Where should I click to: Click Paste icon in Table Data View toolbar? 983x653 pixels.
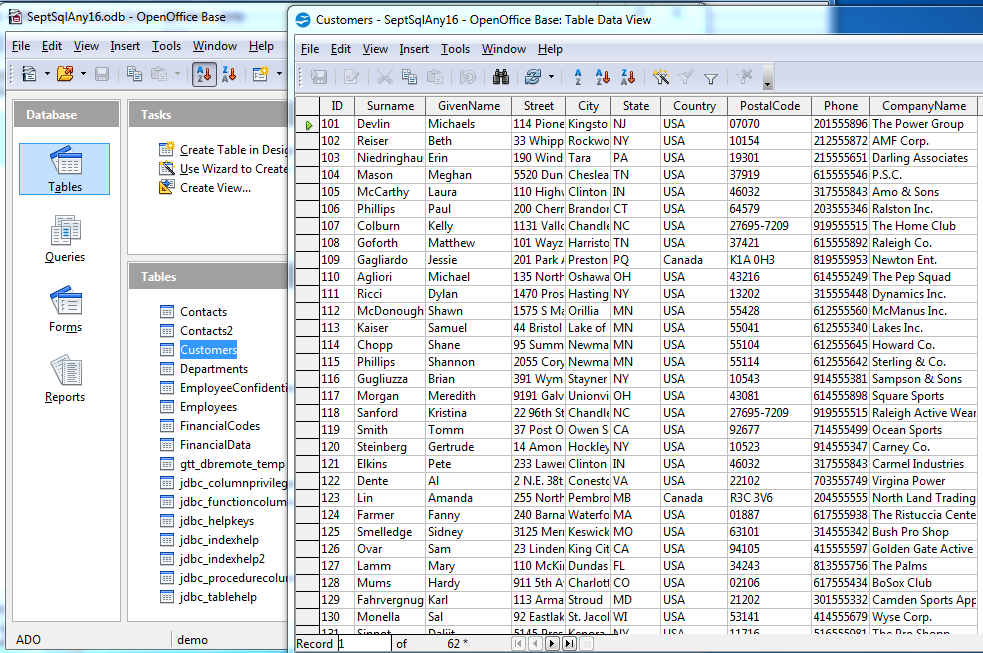[434, 77]
